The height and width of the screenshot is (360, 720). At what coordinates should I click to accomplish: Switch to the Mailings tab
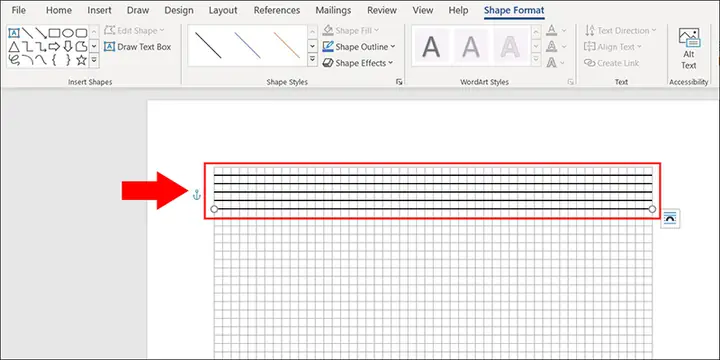pyautogui.click(x=333, y=10)
